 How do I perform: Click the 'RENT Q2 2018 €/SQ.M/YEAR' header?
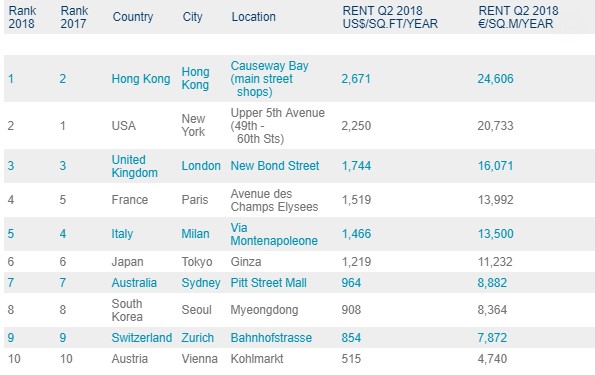tap(518, 17)
